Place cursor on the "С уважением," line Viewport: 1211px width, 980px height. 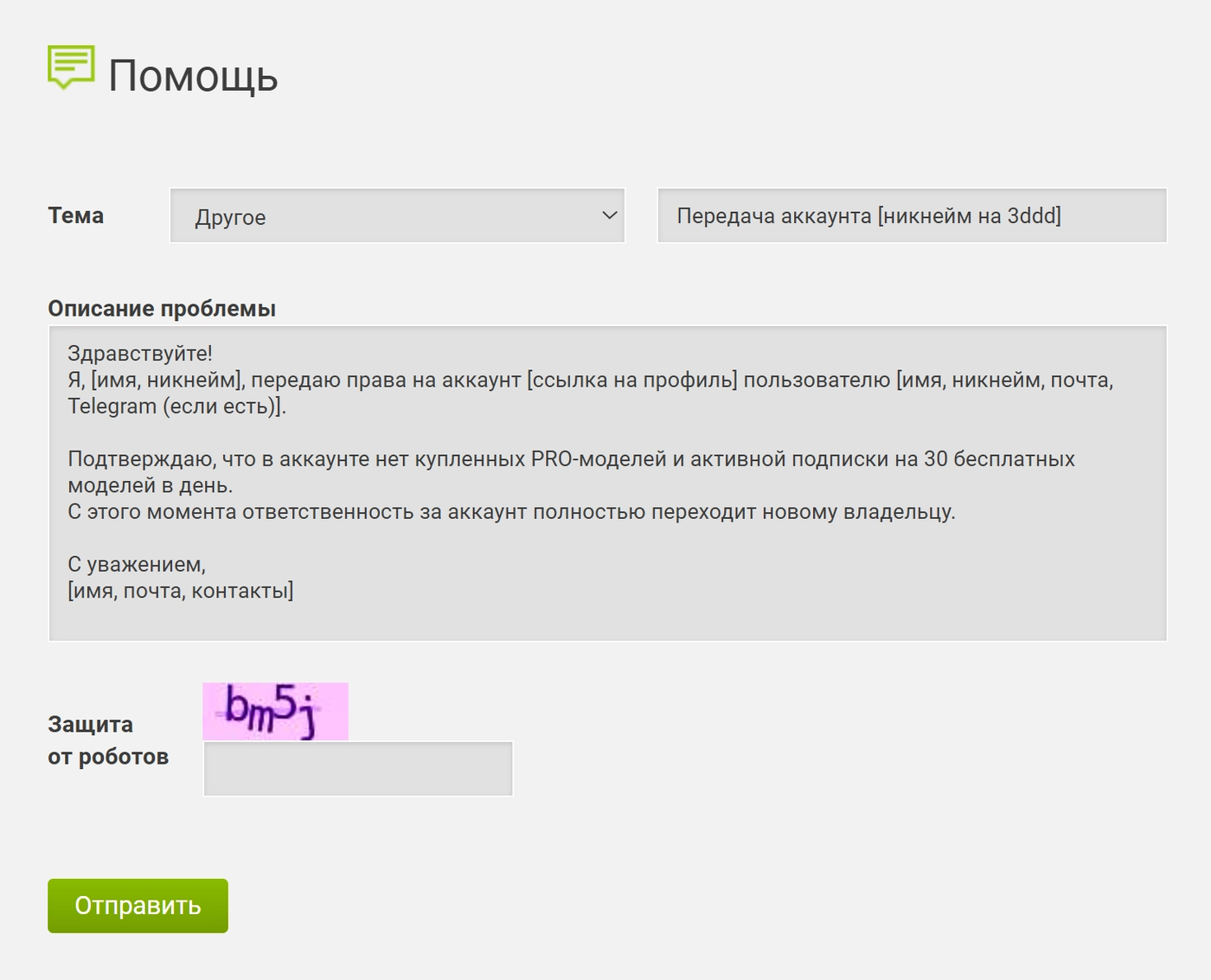(137, 565)
